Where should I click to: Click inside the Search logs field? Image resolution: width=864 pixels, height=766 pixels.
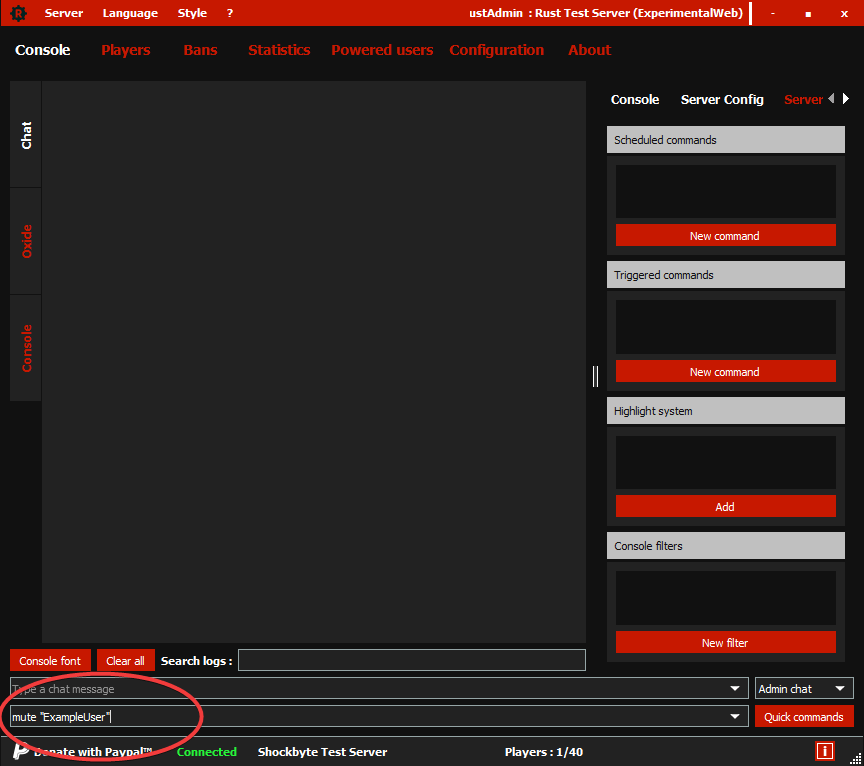click(x=411, y=659)
